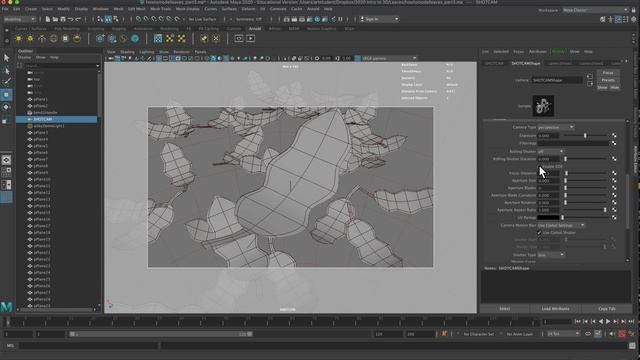Viewport: 640px width, 360px height.
Task: Click the Open Scene folder icon
Action: point(55,19)
